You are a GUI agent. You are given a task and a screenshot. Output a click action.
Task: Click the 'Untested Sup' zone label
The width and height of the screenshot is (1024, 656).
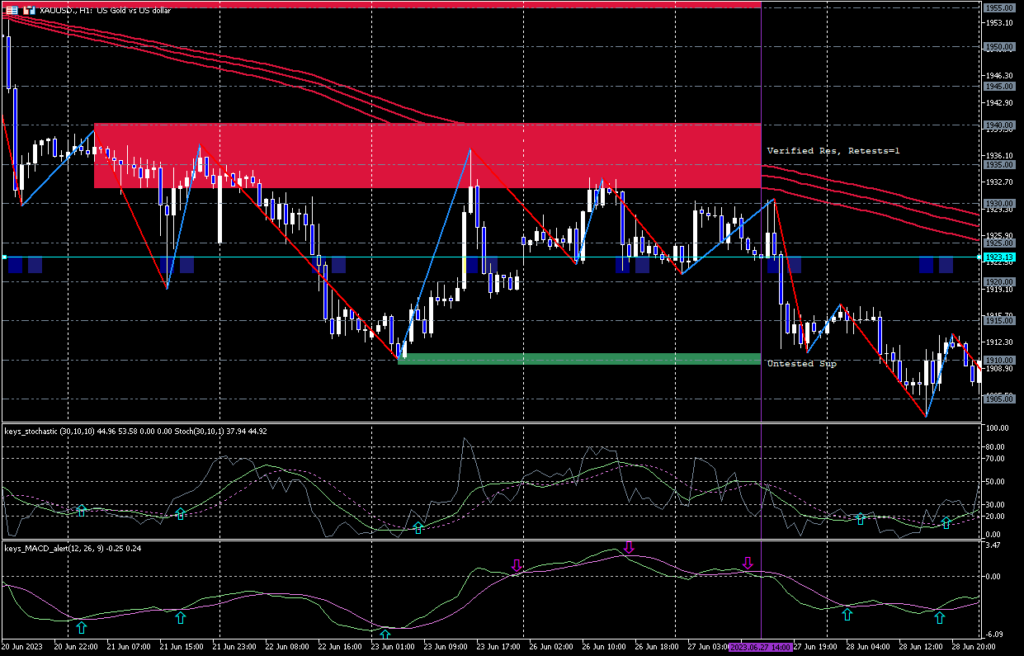tap(801, 364)
